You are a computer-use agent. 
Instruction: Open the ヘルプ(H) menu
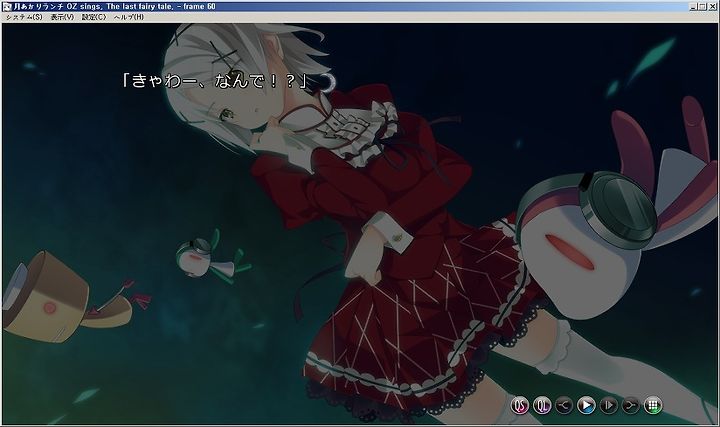129,17
